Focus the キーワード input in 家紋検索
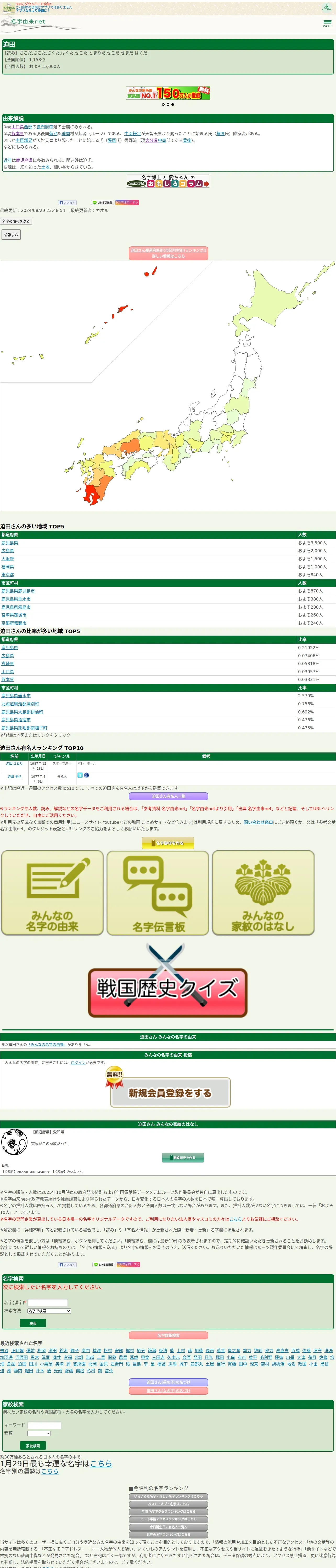The image size is (336, 1568). [x=44, y=1425]
